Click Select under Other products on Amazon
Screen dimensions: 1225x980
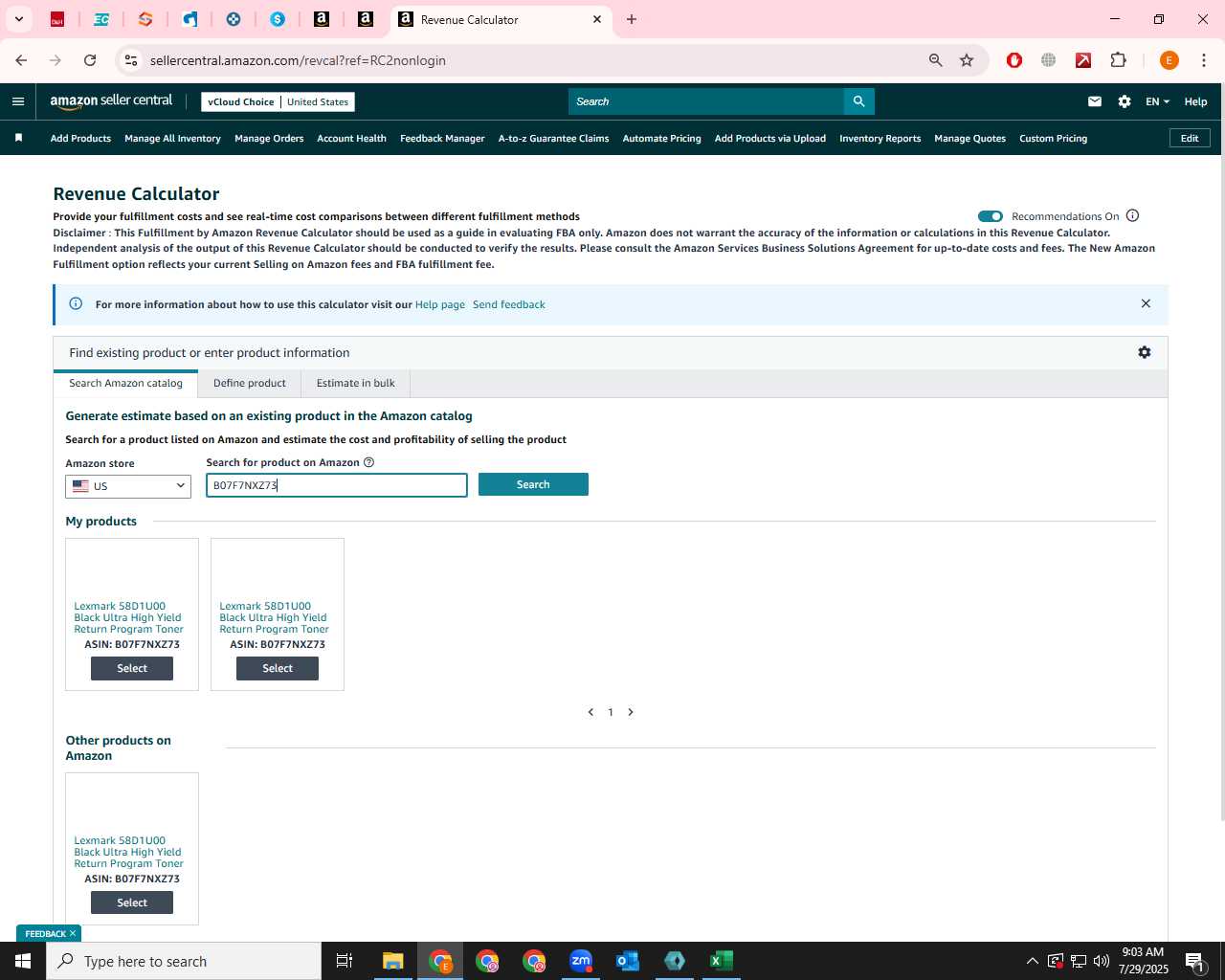click(132, 902)
